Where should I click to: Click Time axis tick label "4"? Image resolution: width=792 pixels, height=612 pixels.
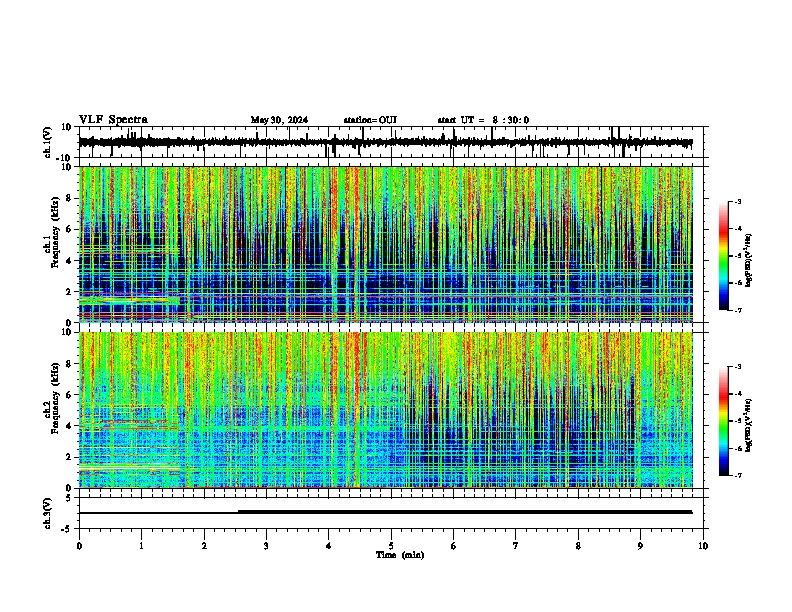point(329,546)
